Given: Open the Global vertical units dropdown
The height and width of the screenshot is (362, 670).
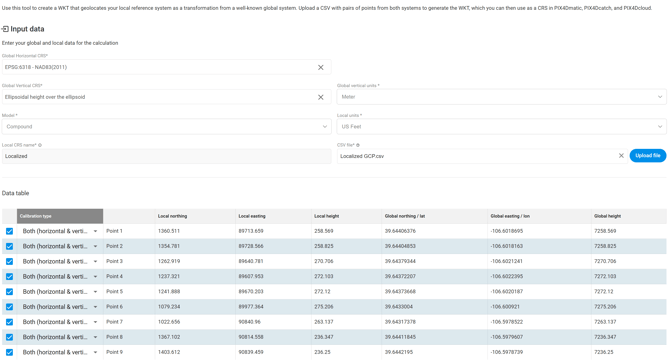Looking at the screenshot, I should tap(501, 97).
